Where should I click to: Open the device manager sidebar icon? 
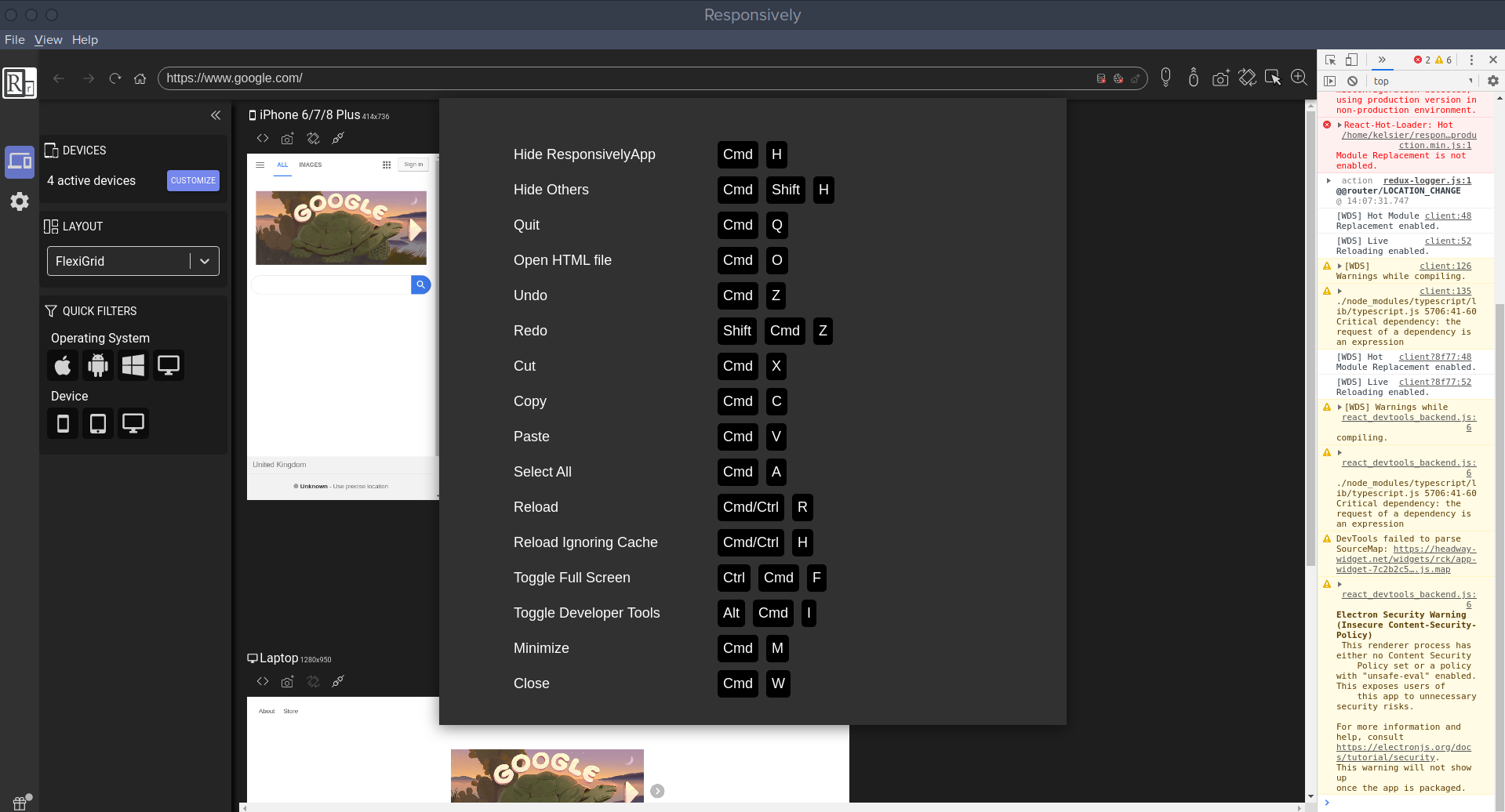tap(20, 162)
